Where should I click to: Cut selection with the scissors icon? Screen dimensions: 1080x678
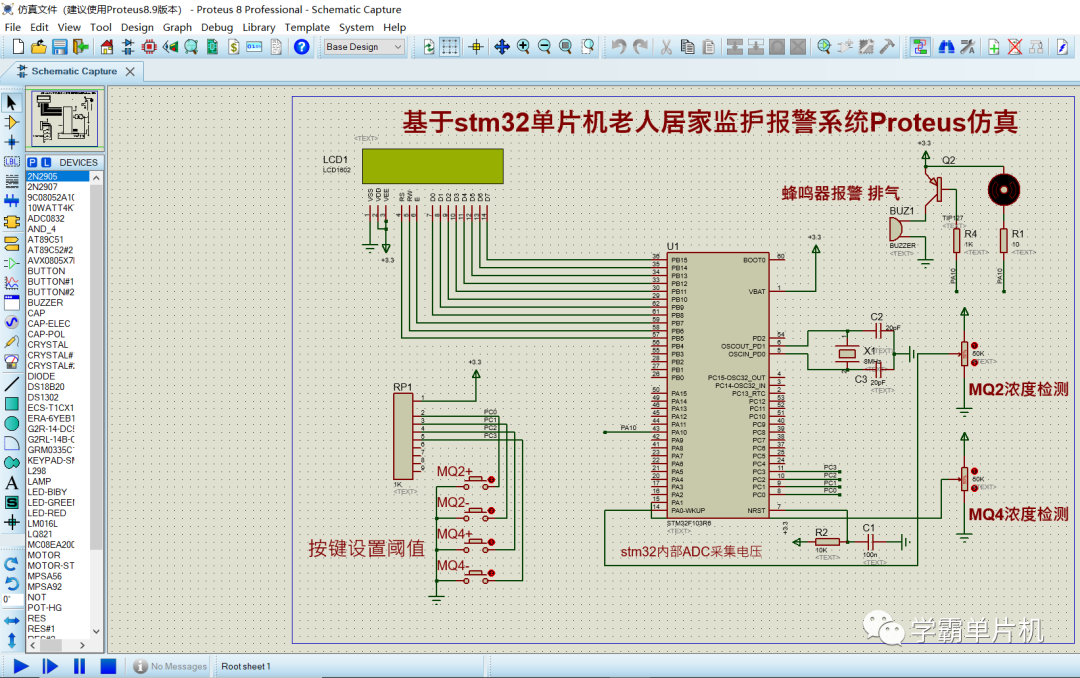pyautogui.click(x=666, y=47)
